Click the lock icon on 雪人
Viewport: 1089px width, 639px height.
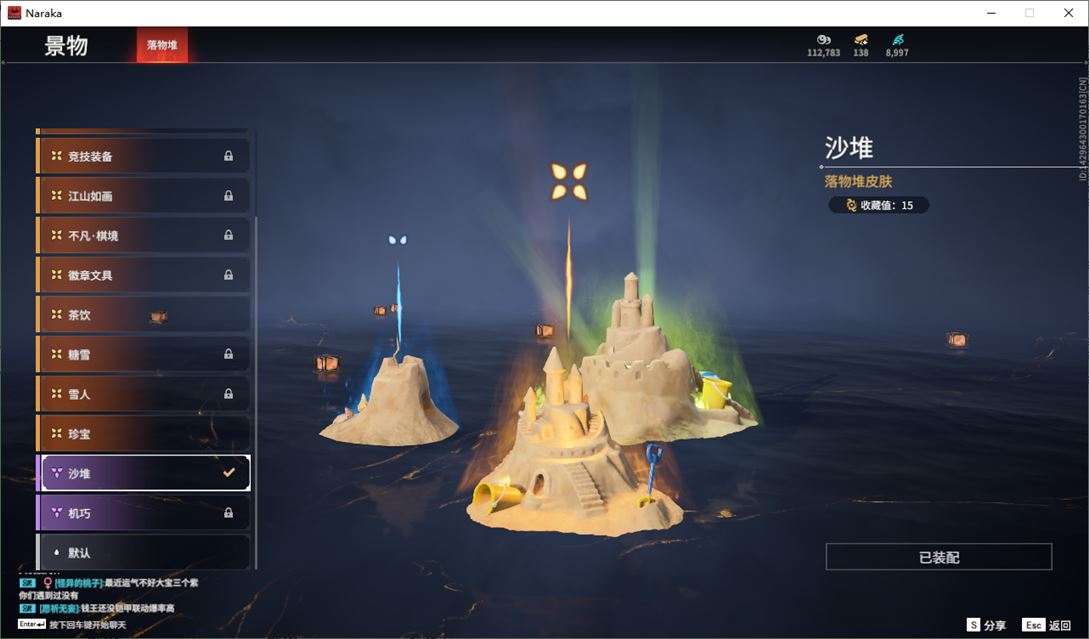tap(228, 394)
